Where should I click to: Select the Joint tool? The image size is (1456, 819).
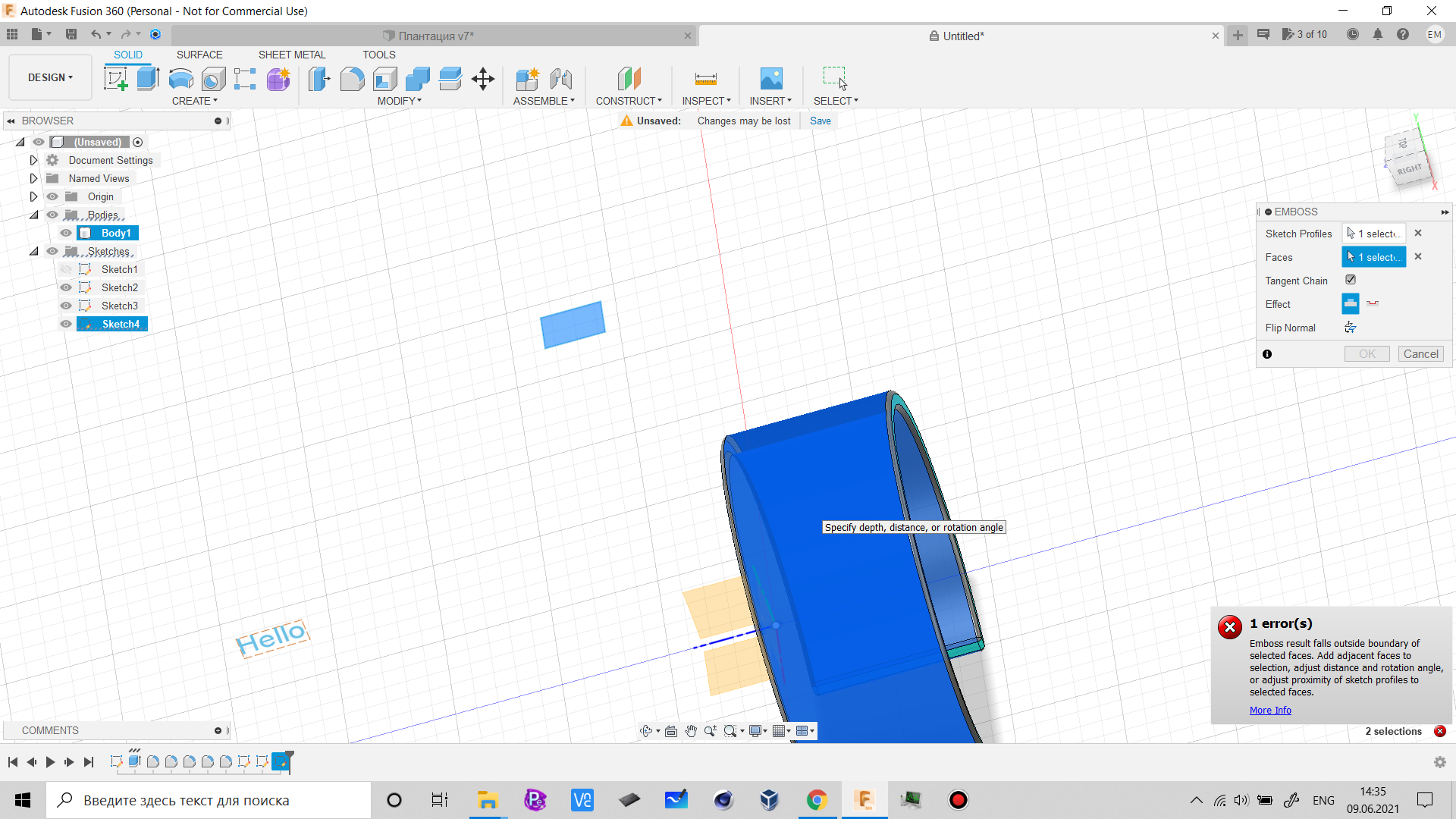(561, 79)
